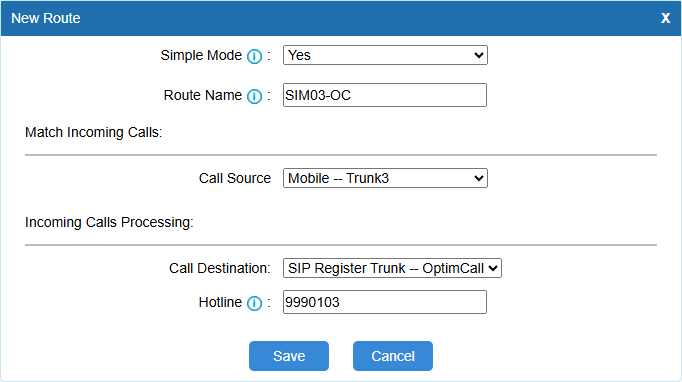Click the divider line under Incoming Calls Processing
This screenshot has height=382, width=682.
click(341, 245)
